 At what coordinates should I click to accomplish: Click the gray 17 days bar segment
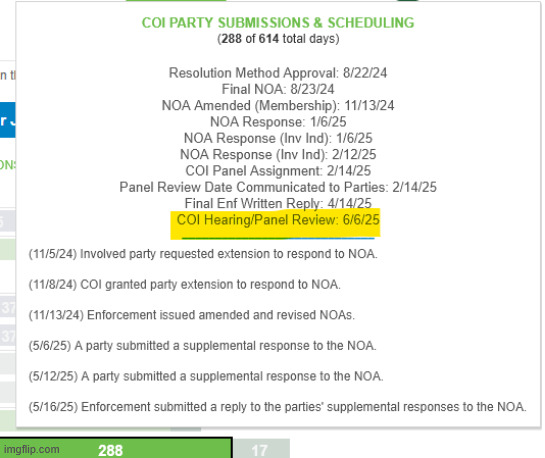pyautogui.click(x=261, y=449)
